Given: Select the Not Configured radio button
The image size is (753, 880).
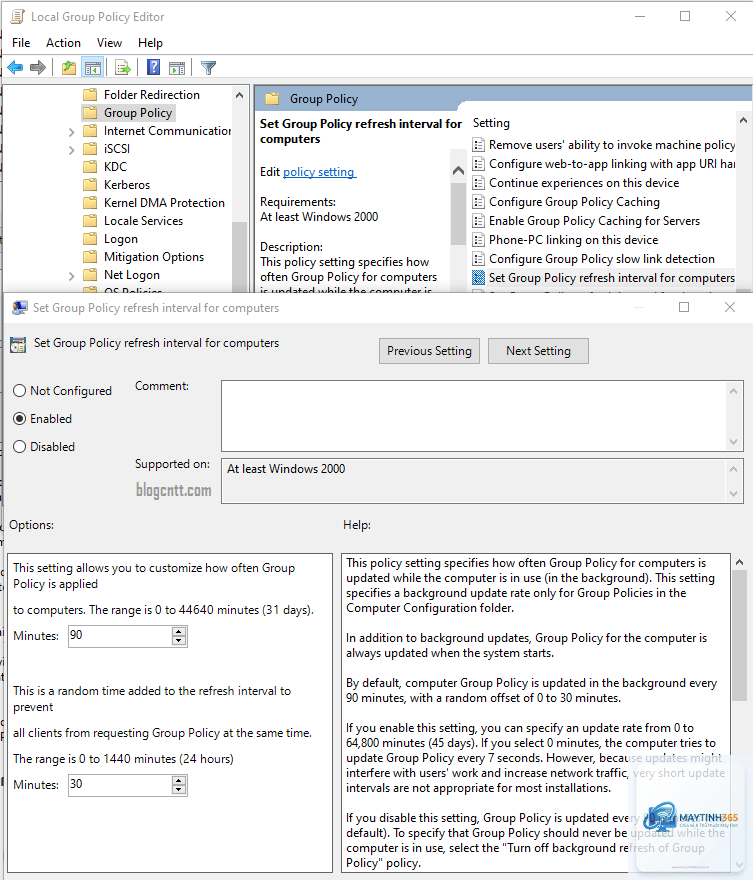Looking at the screenshot, I should coord(20,391).
